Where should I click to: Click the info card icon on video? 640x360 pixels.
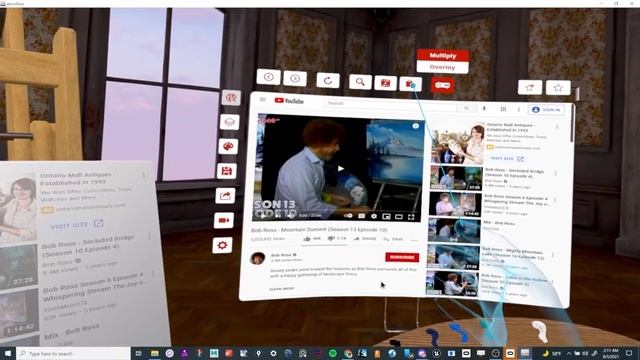[x=416, y=126]
